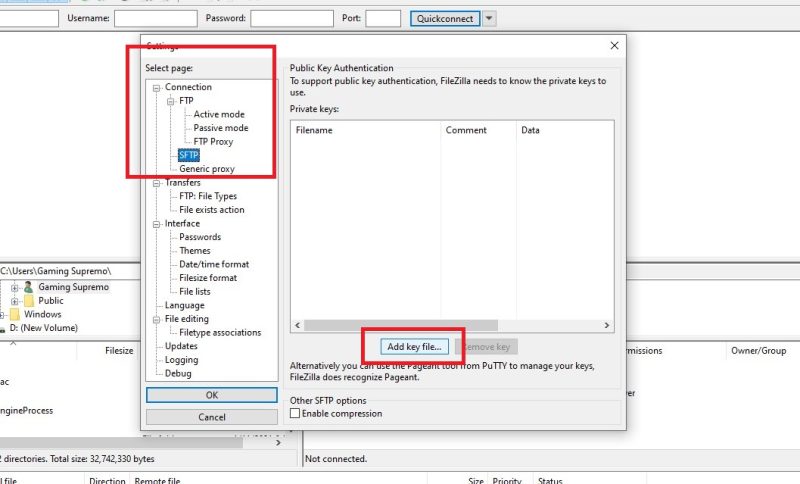Enable compression checkbox under SFTP options
This screenshot has width=800, height=484.
[295, 413]
